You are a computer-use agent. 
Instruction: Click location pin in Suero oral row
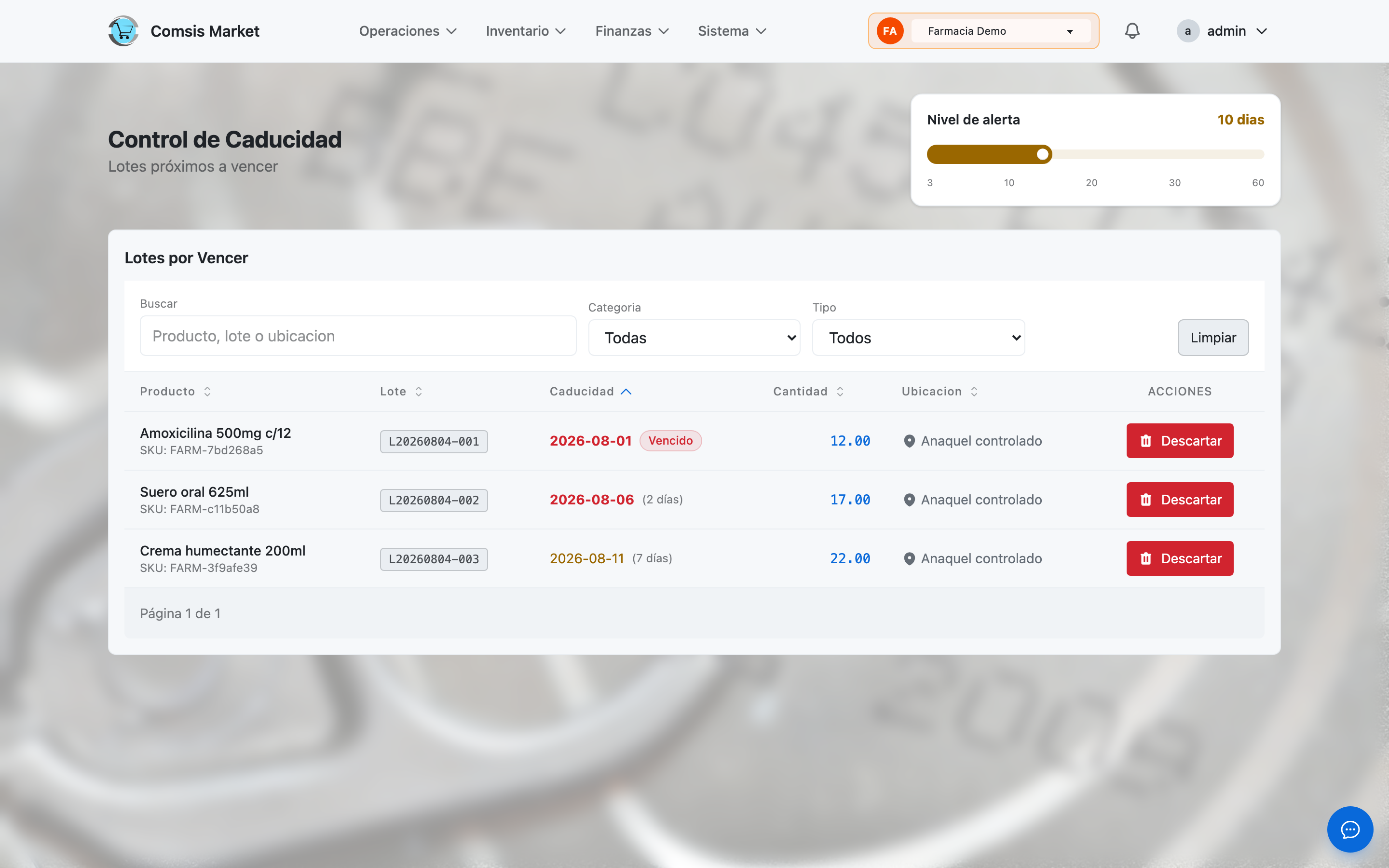click(909, 500)
